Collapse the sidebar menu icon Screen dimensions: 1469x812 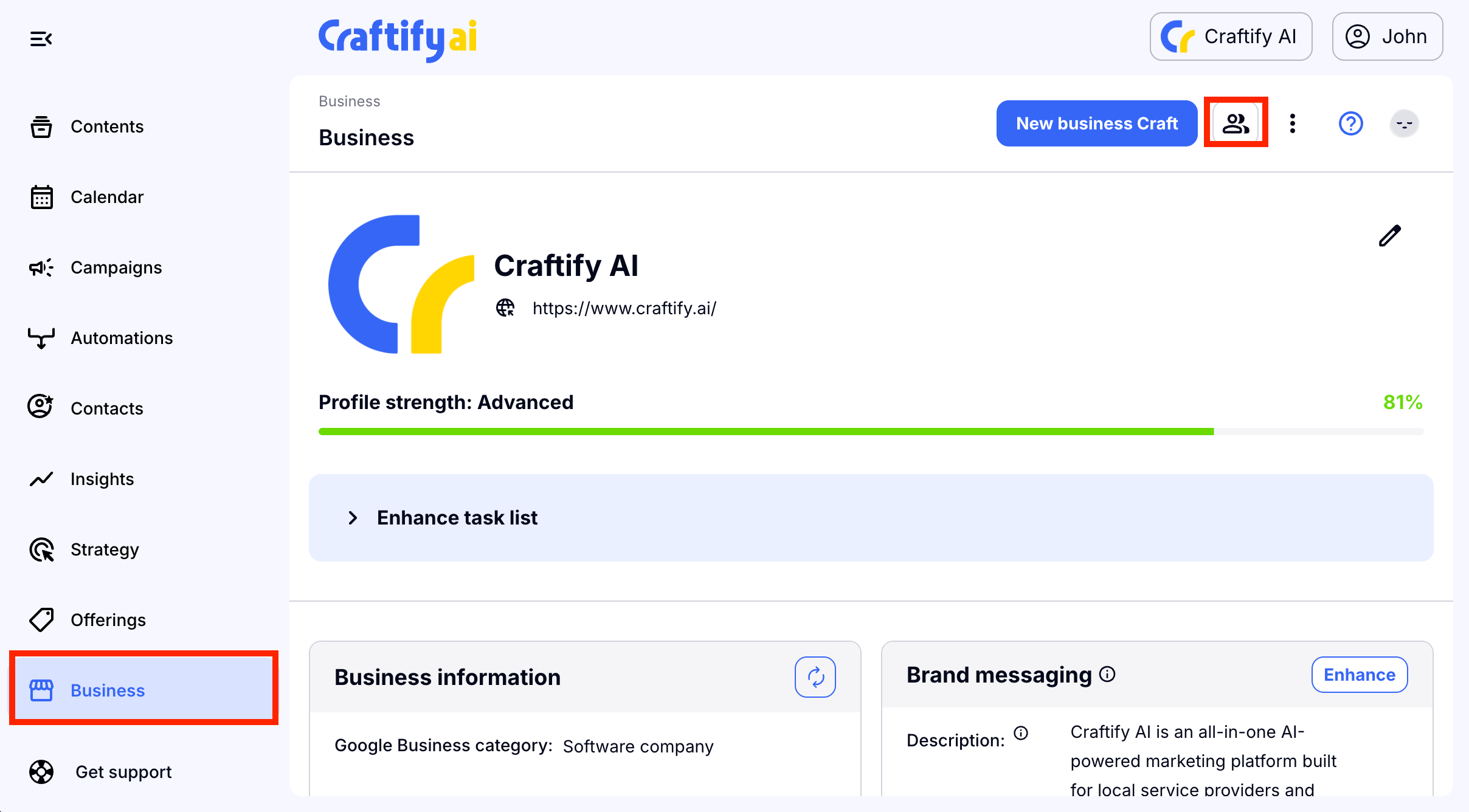click(x=41, y=40)
